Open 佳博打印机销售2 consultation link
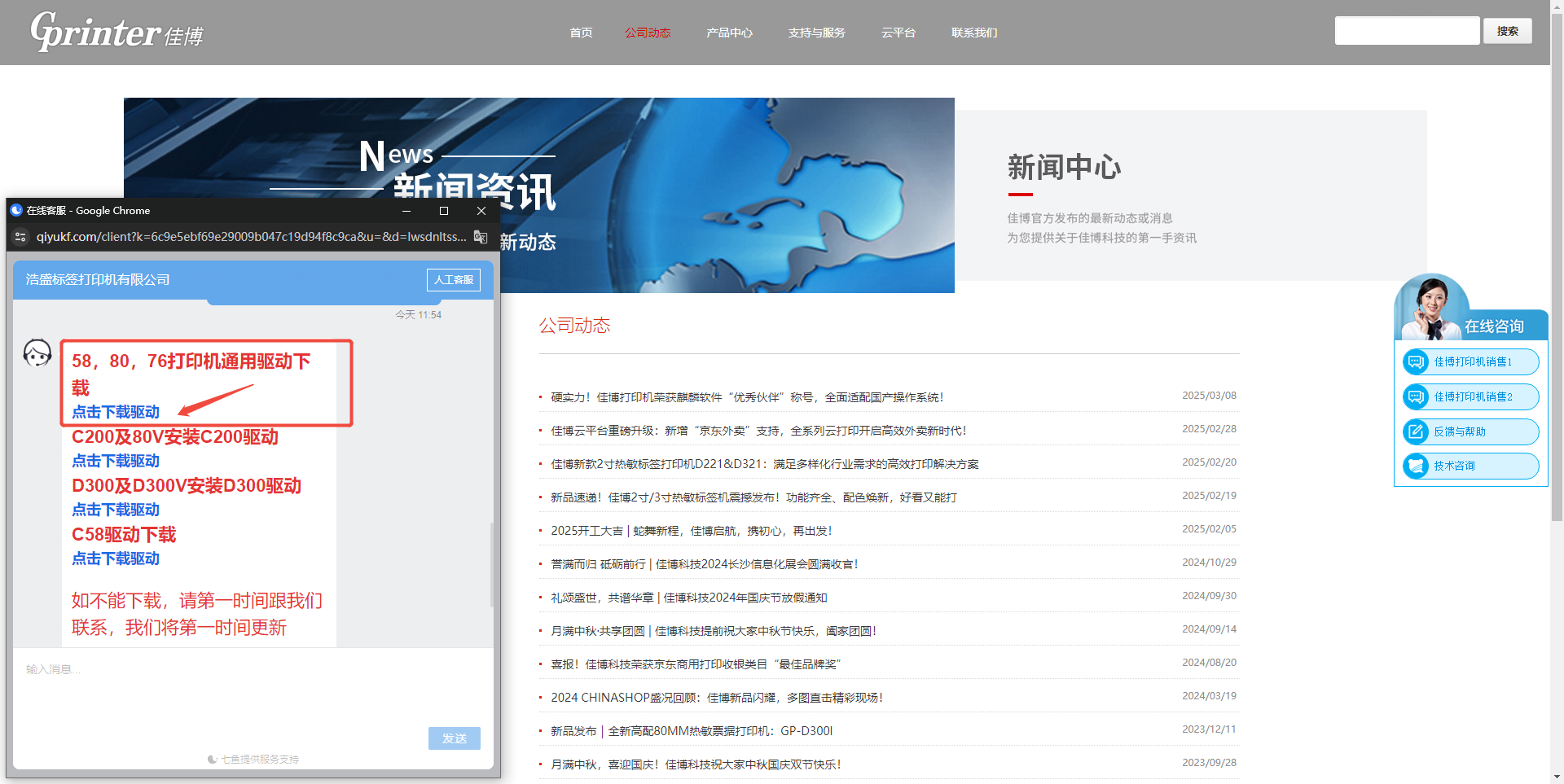Image resolution: width=1564 pixels, height=784 pixels. click(1473, 396)
